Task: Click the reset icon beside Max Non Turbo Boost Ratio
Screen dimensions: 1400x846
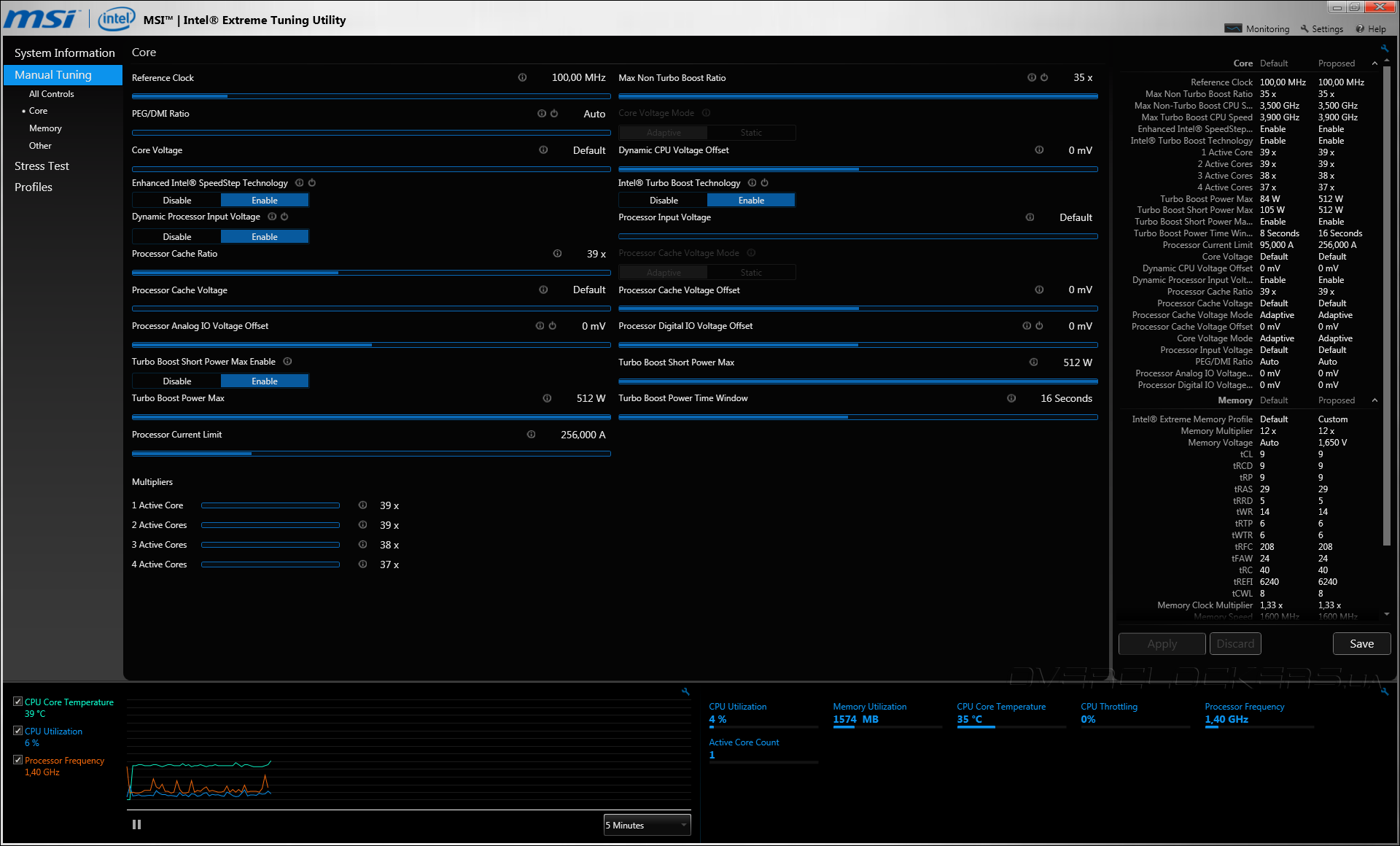Action: click(x=1044, y=77)
